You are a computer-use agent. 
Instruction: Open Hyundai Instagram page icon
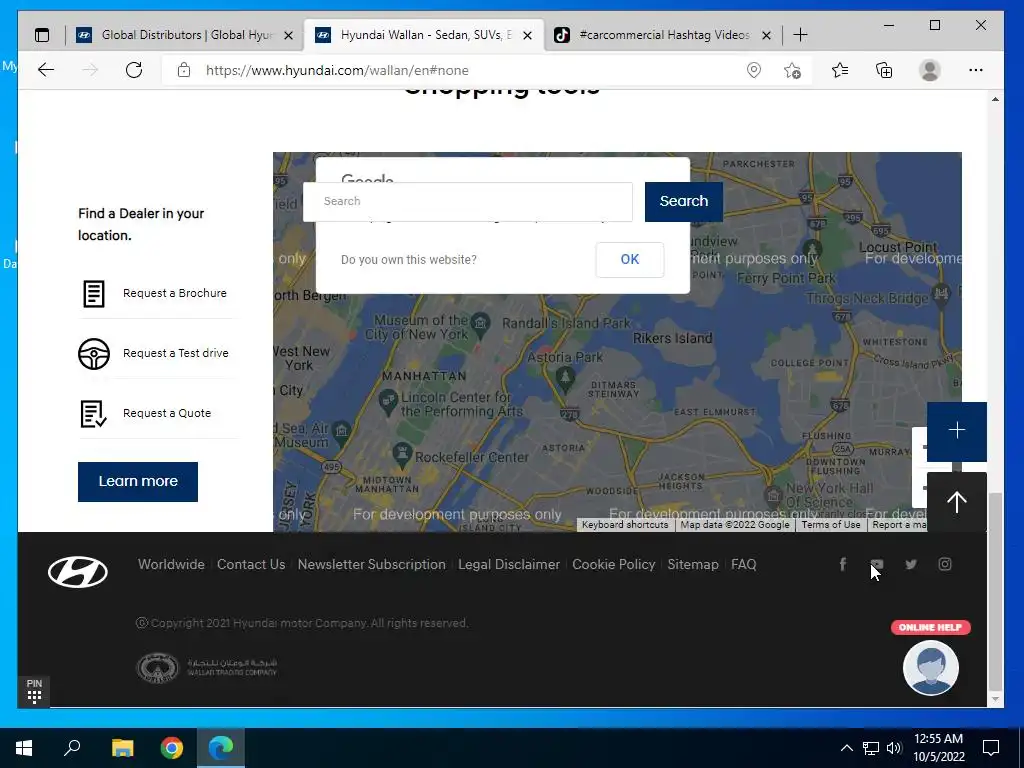[x=945, y=564]
